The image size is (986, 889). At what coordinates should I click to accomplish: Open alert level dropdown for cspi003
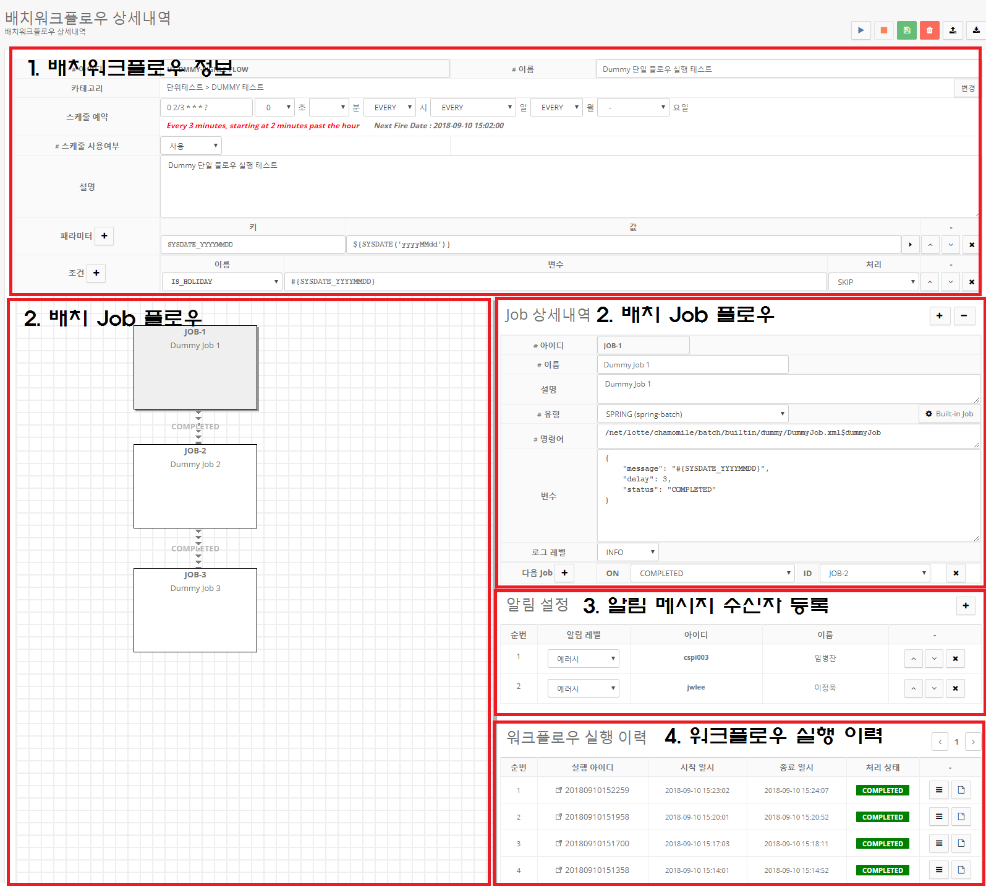click(x=584, y=658)
